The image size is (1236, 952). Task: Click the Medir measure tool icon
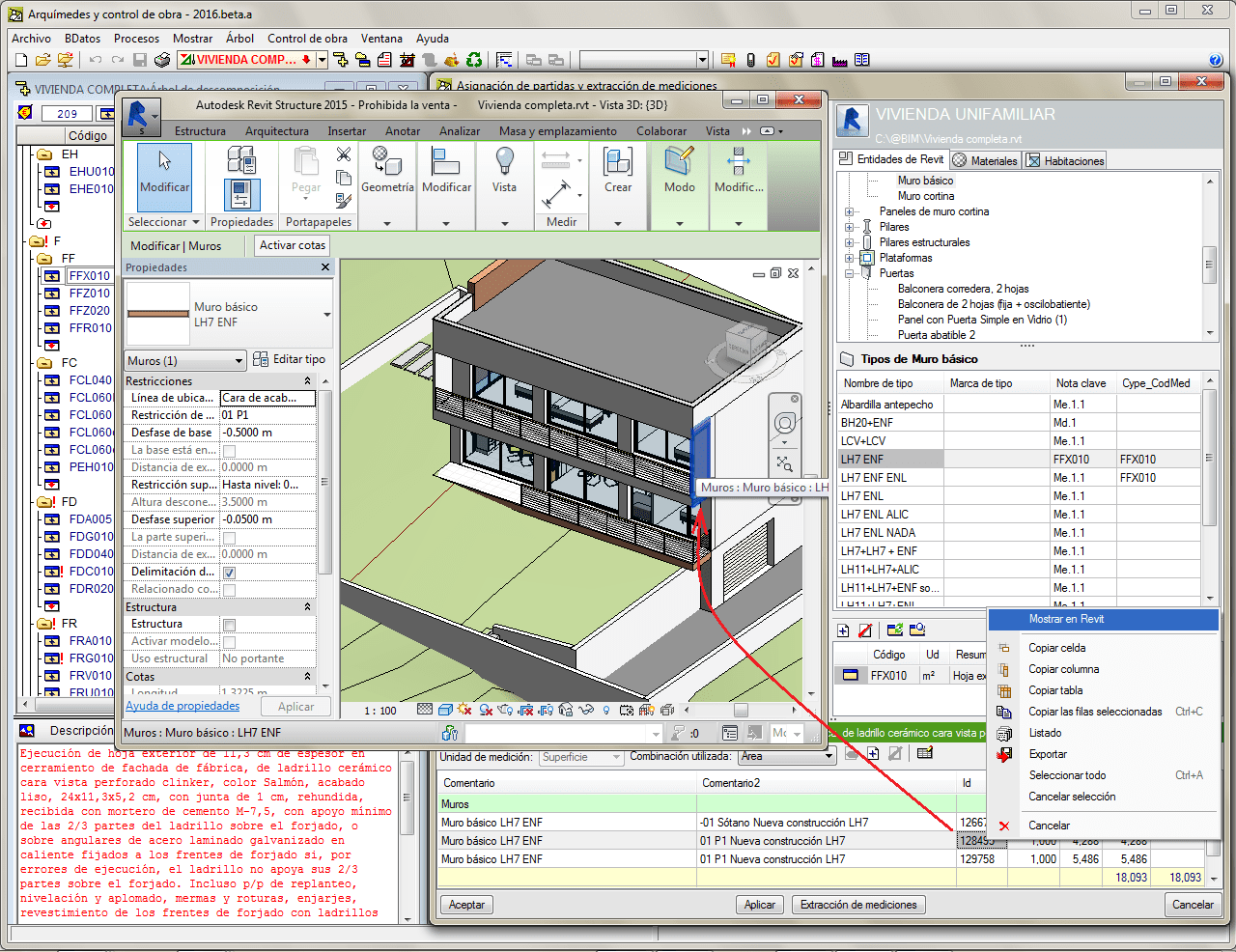point(556,194)
